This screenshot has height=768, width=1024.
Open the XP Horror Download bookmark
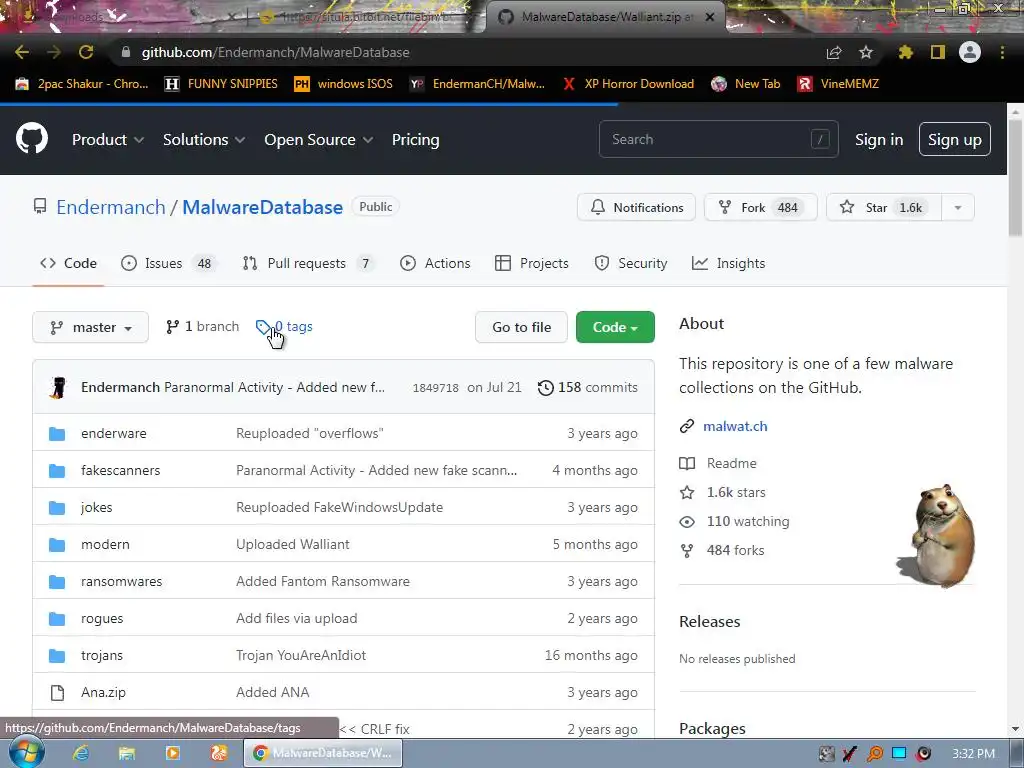coord(628,84)
